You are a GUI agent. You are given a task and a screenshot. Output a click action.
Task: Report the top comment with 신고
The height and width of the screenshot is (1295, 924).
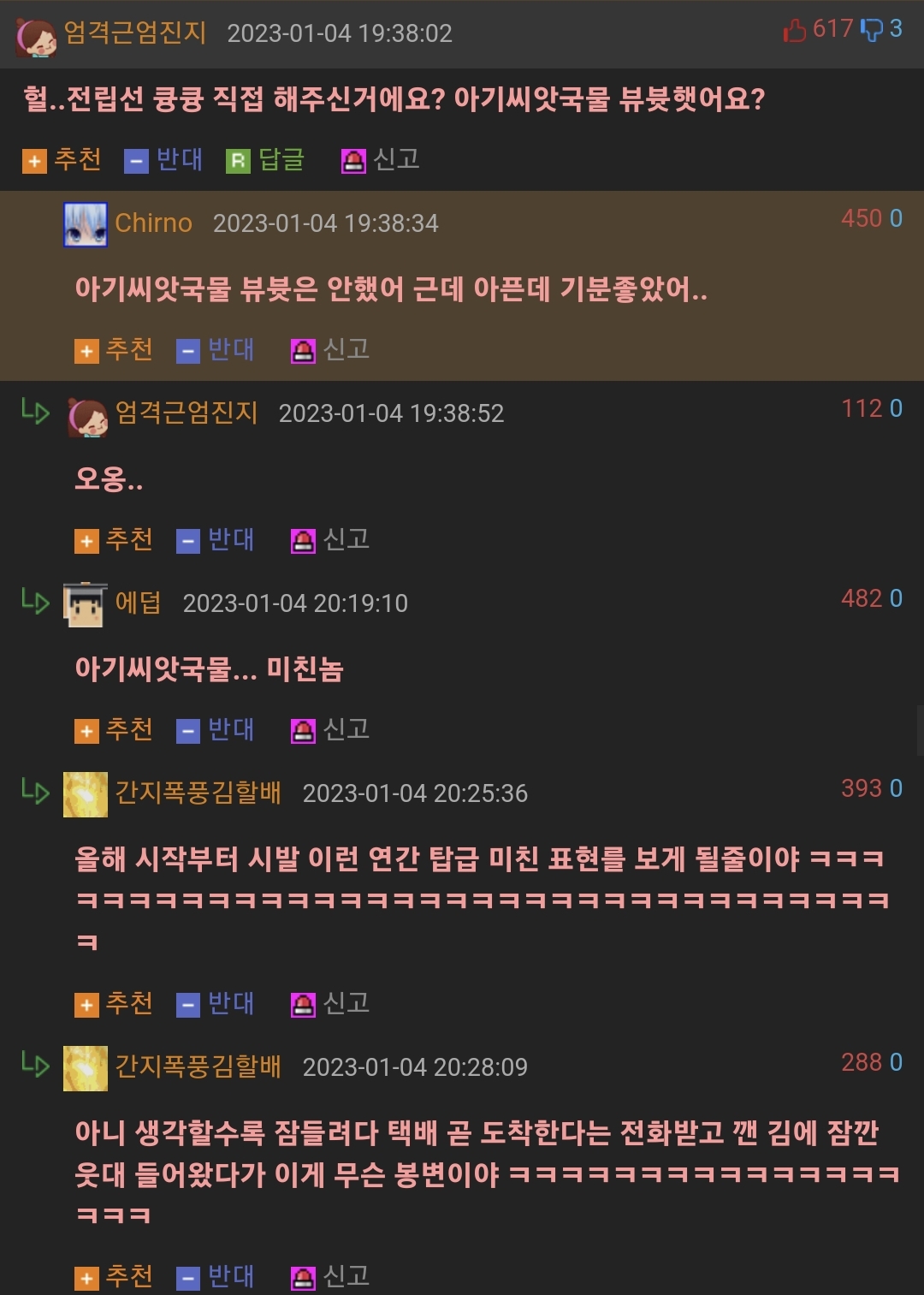tap(381, 159)
